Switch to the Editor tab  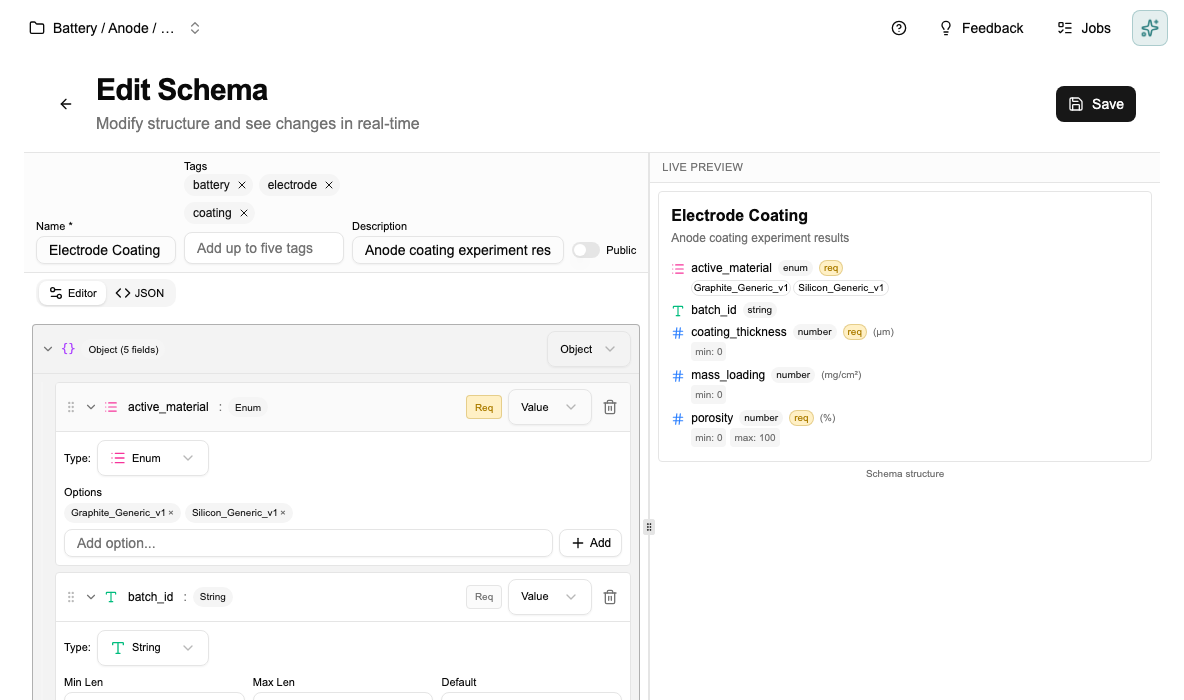click(x=73, y=293)
